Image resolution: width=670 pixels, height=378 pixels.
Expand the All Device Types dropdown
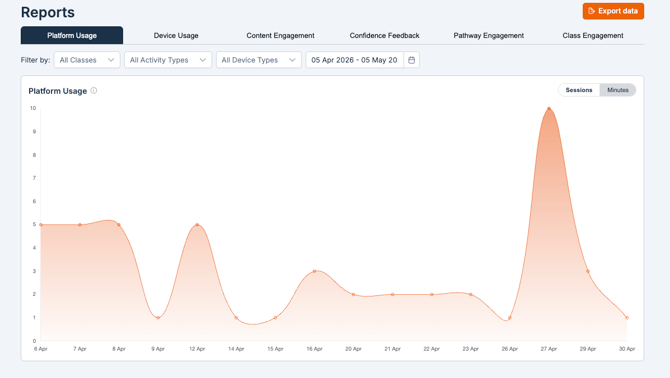tap(259, 60)
